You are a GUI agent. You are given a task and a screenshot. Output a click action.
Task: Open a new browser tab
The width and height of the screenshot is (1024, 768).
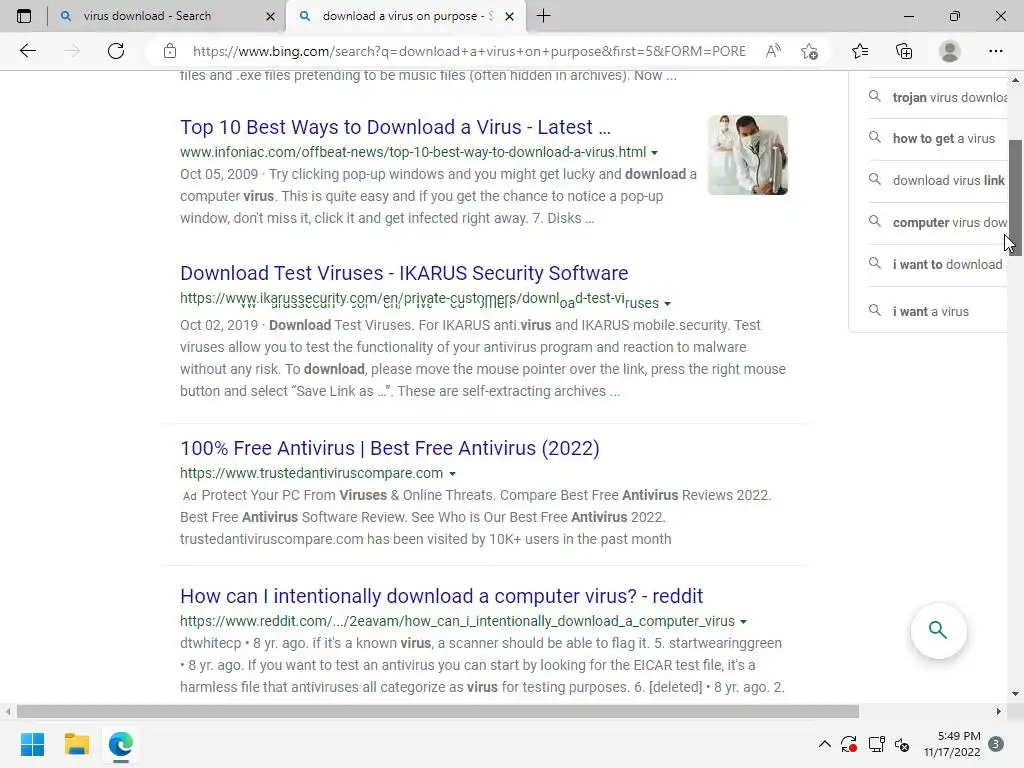tap(543, 16)
